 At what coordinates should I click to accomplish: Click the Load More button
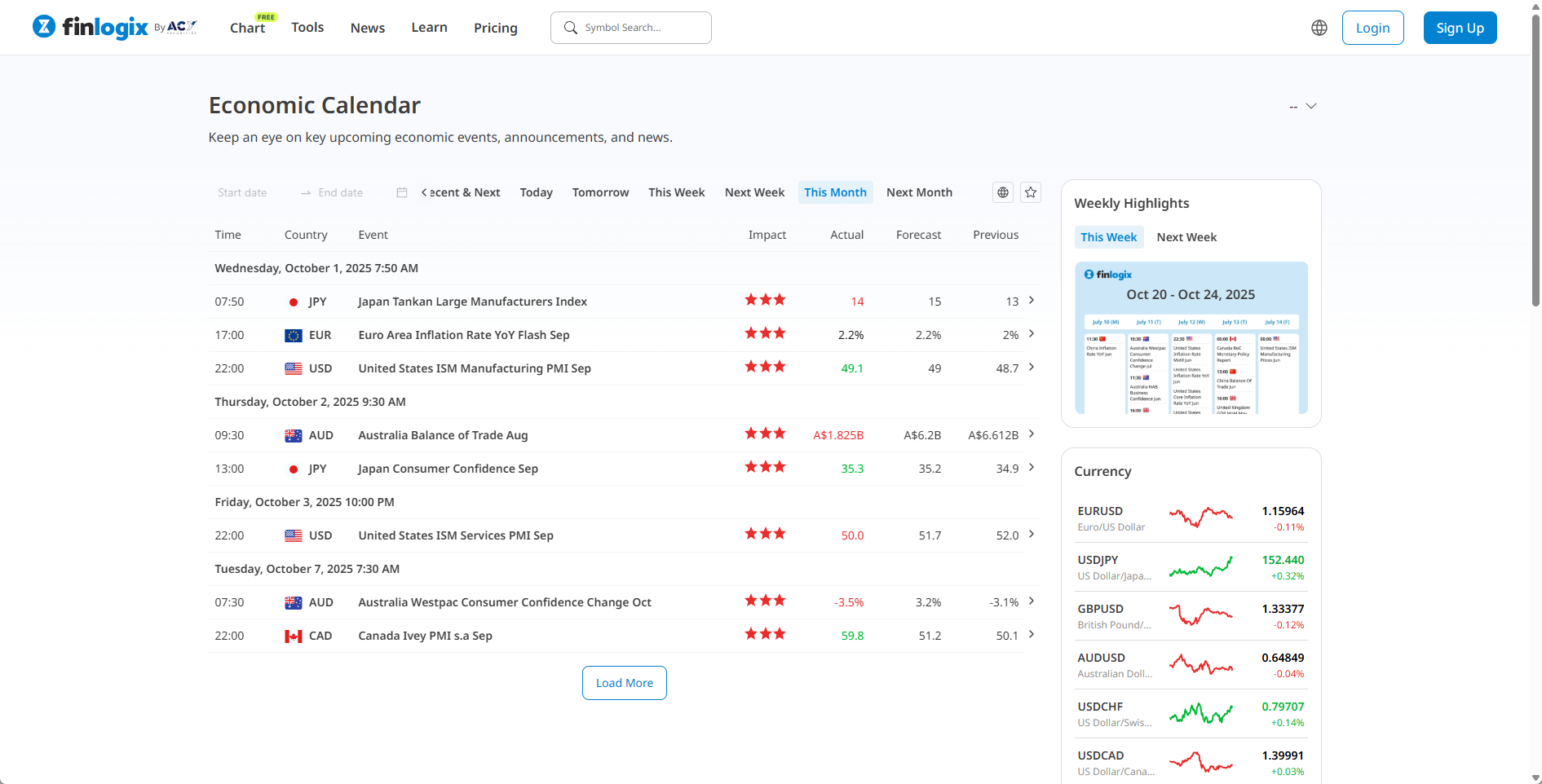coord(624,683)
